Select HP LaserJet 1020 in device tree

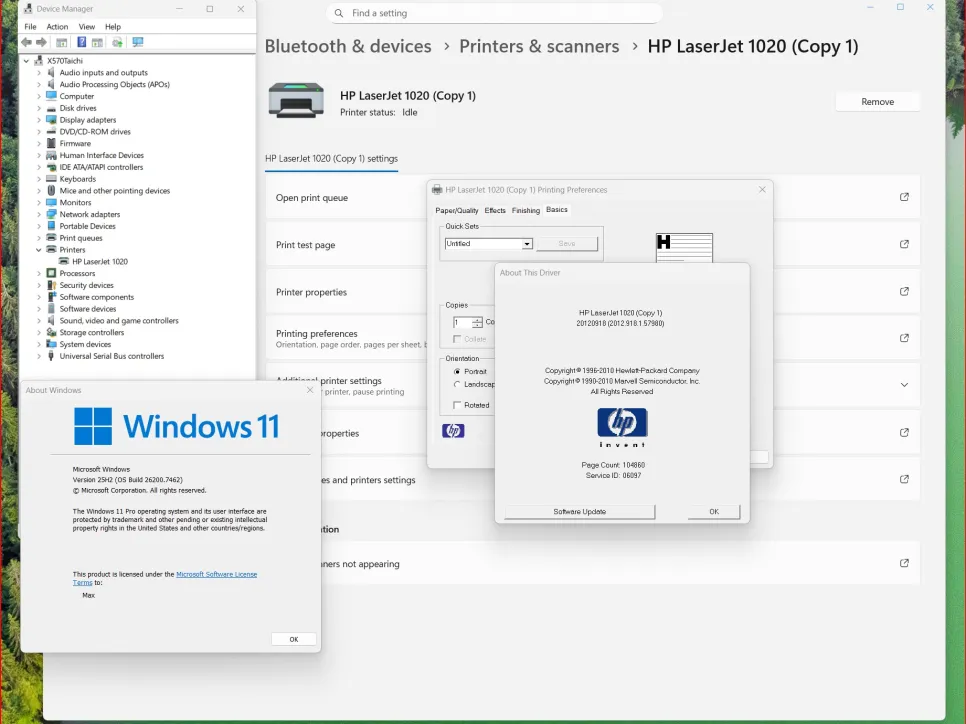tap(99, 262)
